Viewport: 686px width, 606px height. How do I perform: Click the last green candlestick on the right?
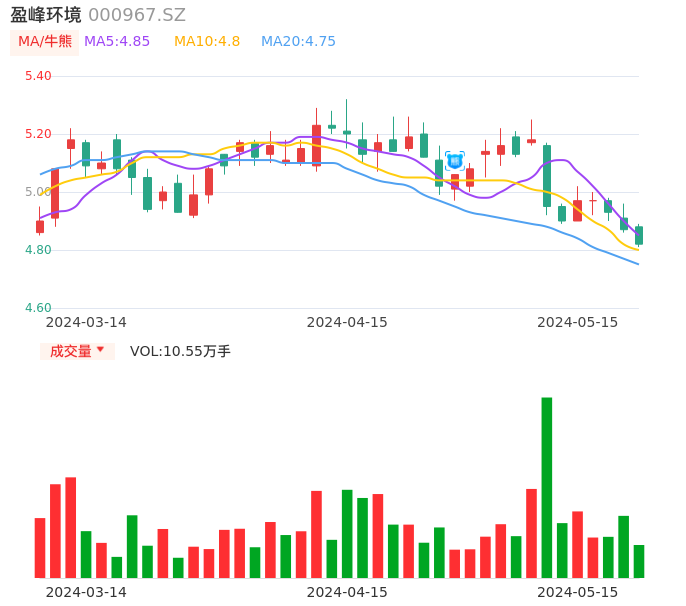[x=639, y=235]
